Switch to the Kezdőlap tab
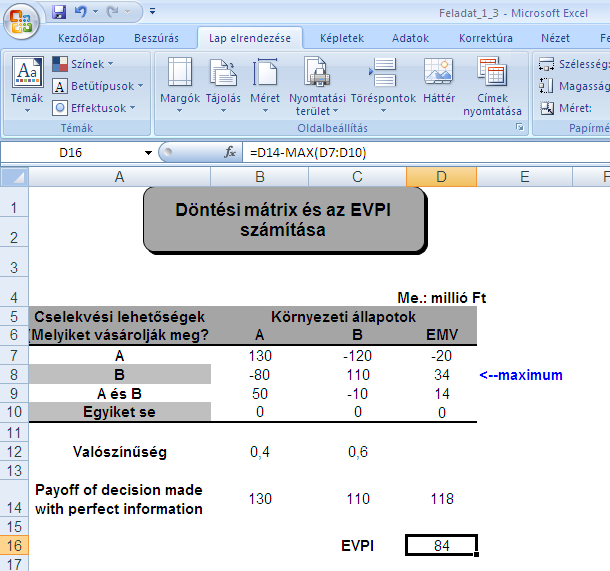The width and height of the screenshot is (610, 571). (81, 38)
